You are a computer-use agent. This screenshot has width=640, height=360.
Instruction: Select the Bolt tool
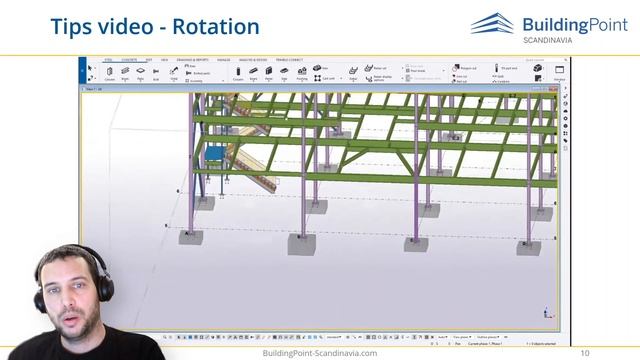(x=156, y=73)
